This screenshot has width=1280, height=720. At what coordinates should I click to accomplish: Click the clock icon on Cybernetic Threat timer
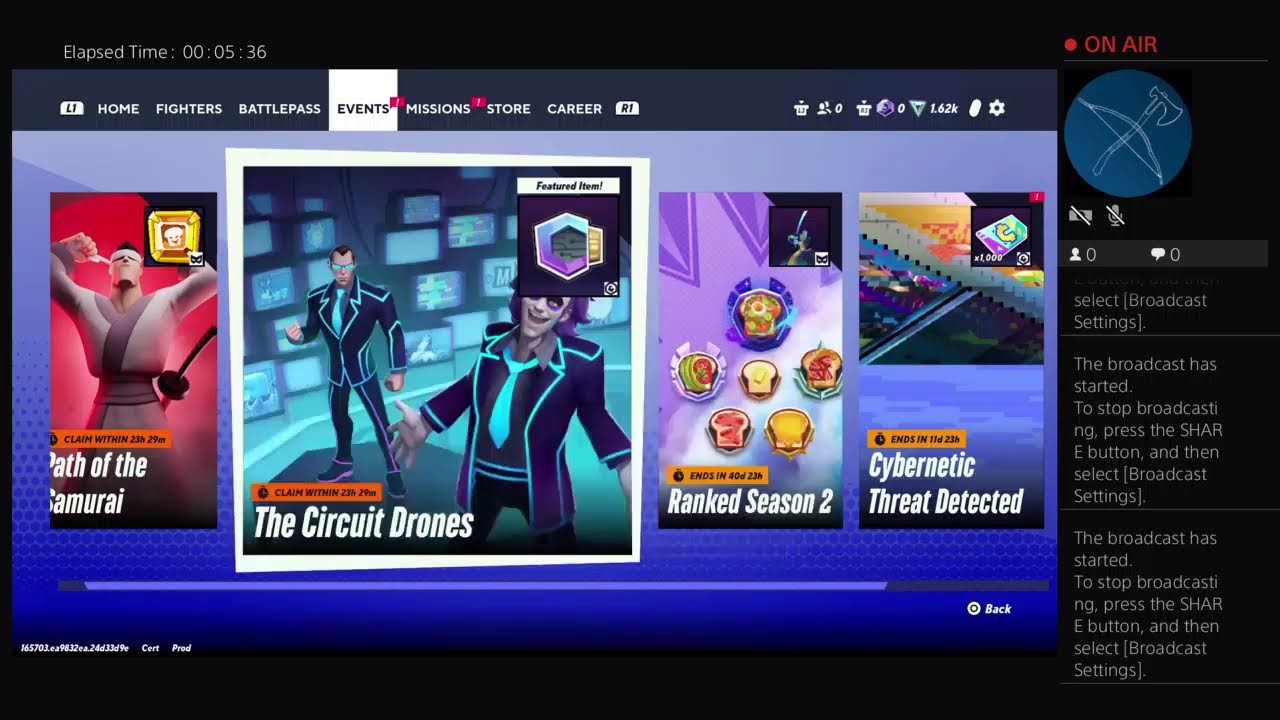coord(879,439)
